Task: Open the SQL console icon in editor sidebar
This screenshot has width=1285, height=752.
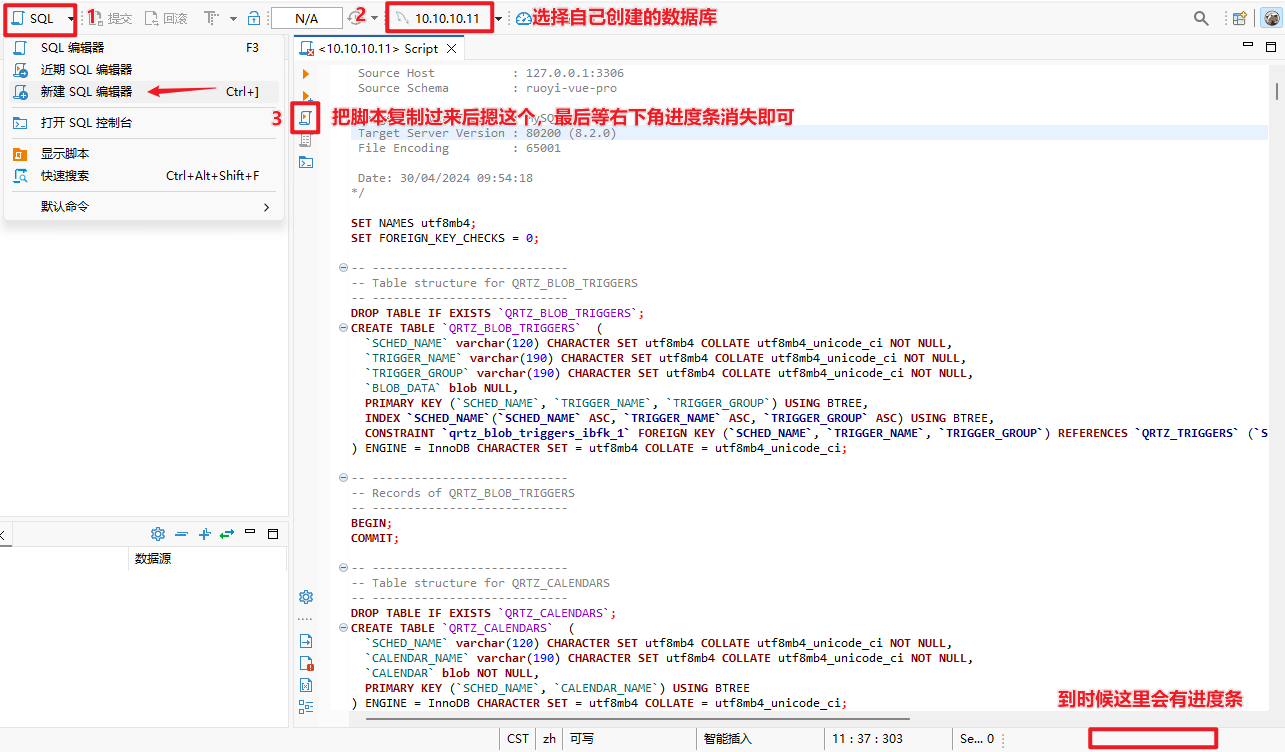Action: coord(306,162)
